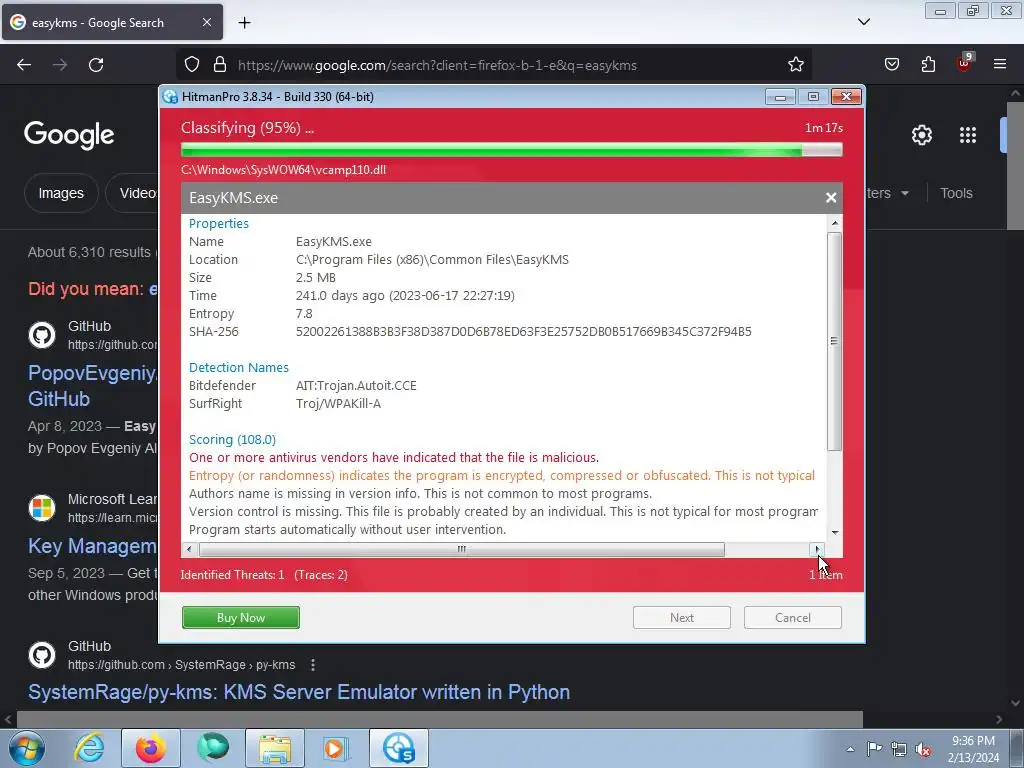The image size is (1024, 768).
Task: Open the Save to Pocket icon
Action: click(x=891, y=65)
